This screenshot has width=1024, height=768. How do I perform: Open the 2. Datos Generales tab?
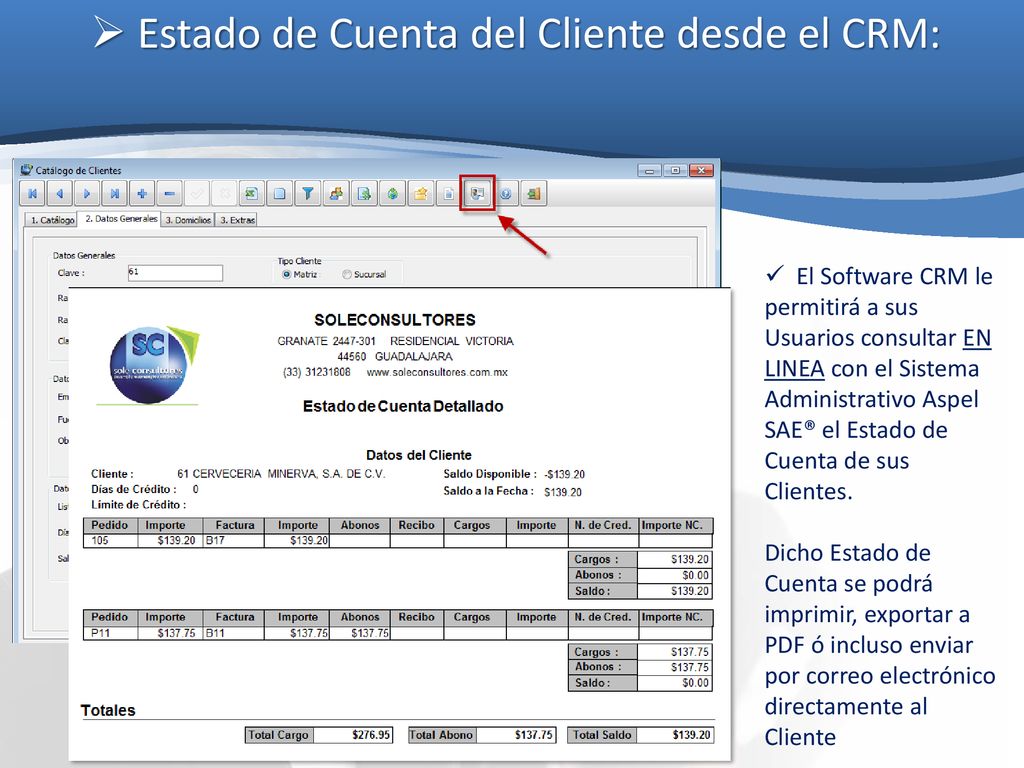[120, 219]
